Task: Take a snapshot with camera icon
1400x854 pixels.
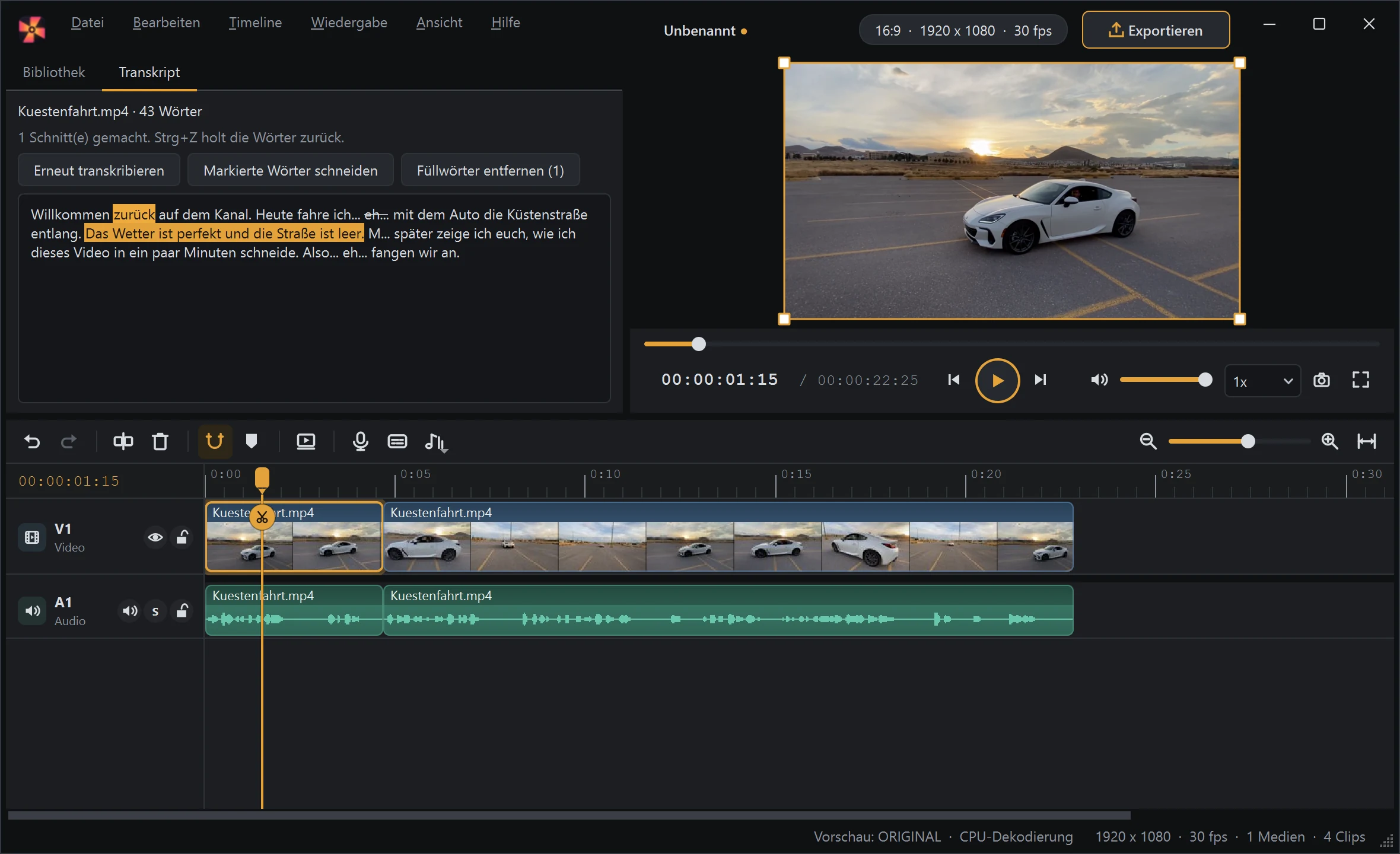Action: click(1322, 380)
